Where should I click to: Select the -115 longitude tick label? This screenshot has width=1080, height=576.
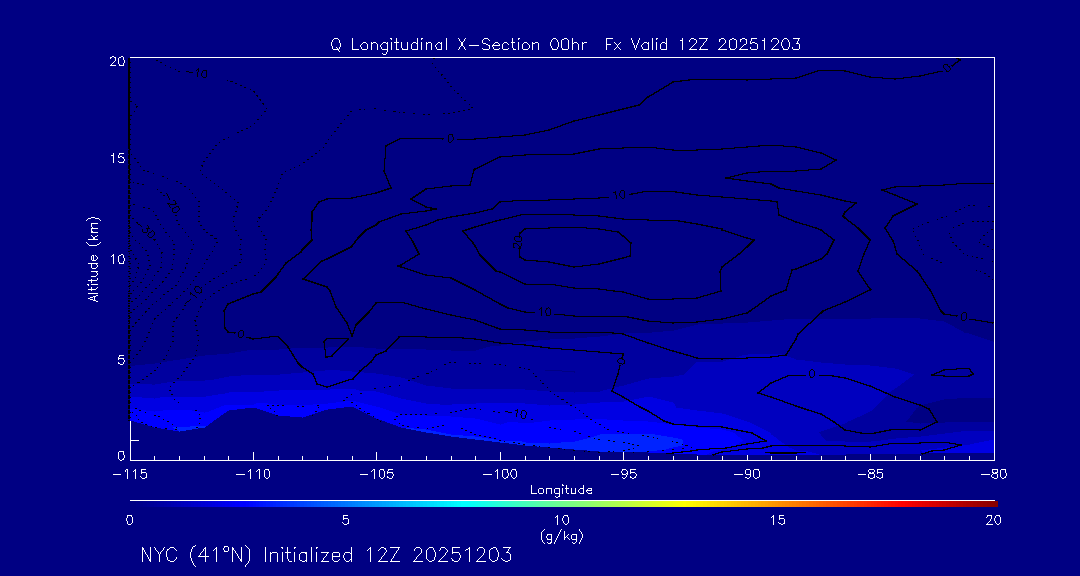(x=129, y=475)
